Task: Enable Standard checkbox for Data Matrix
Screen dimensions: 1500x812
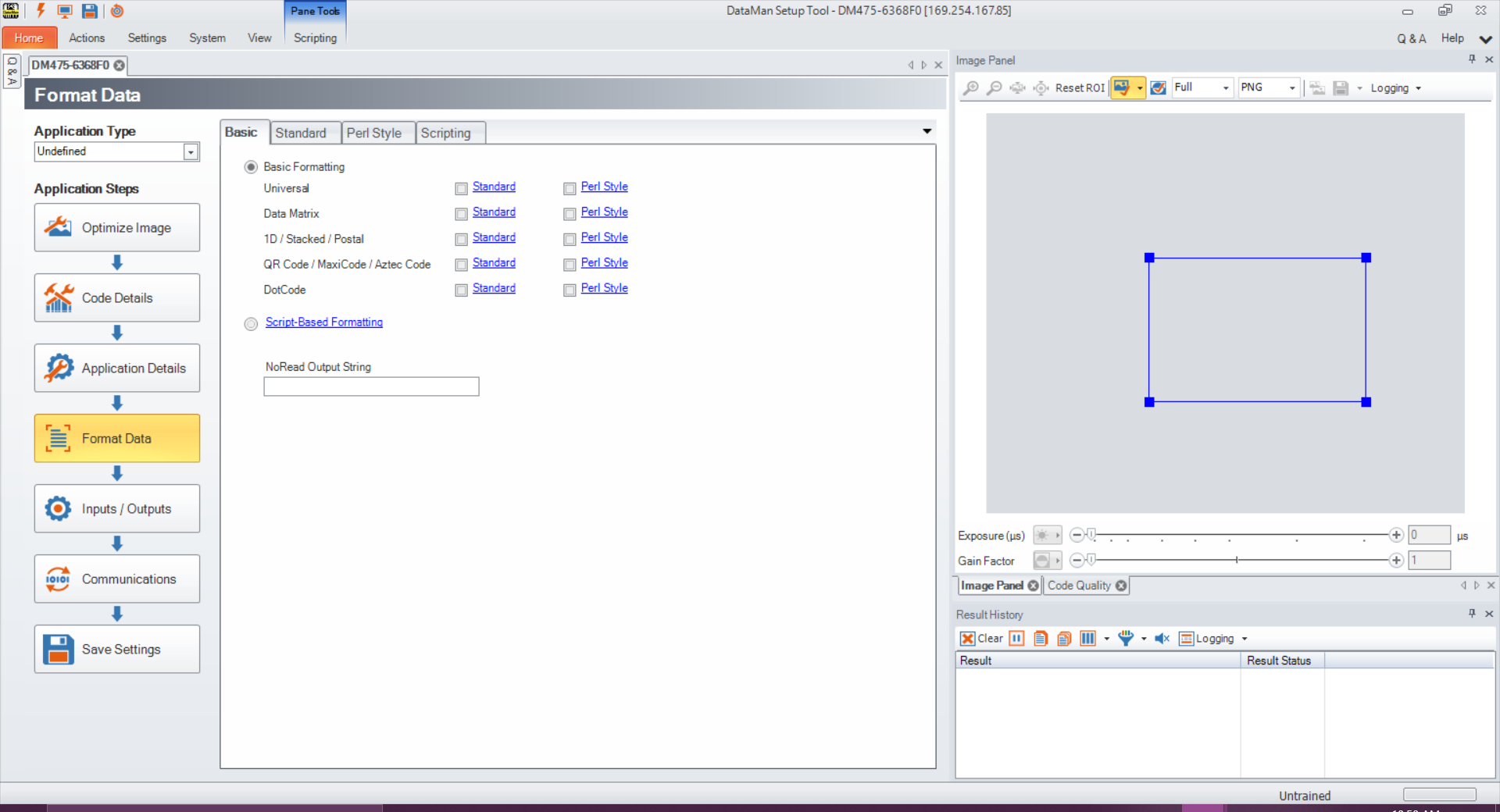Action: pos(461,214)
